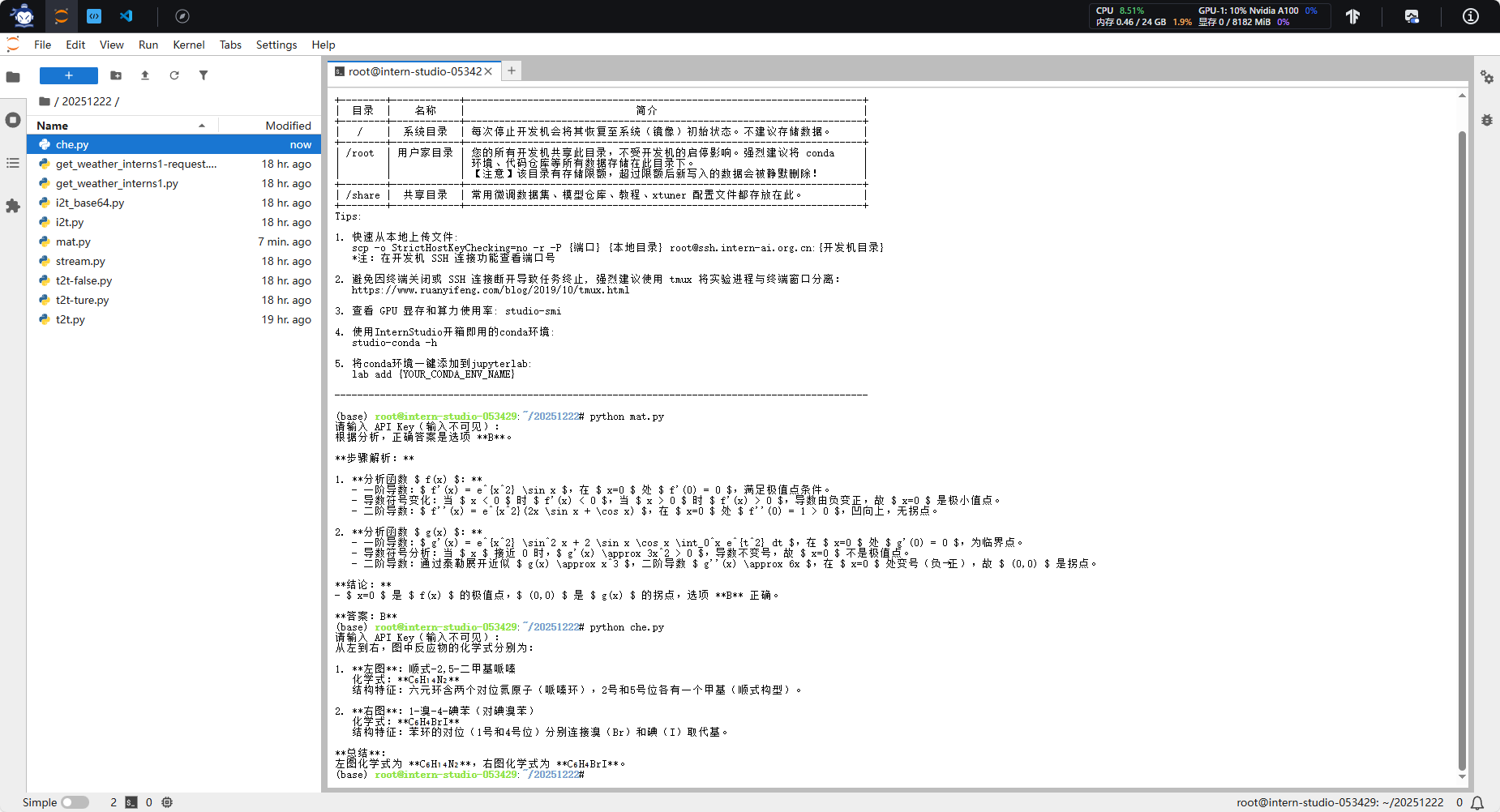Close the root@intern-studio terminal tab
The height and width of the screenshot is (812, 1500).
[x=488, y=71]
